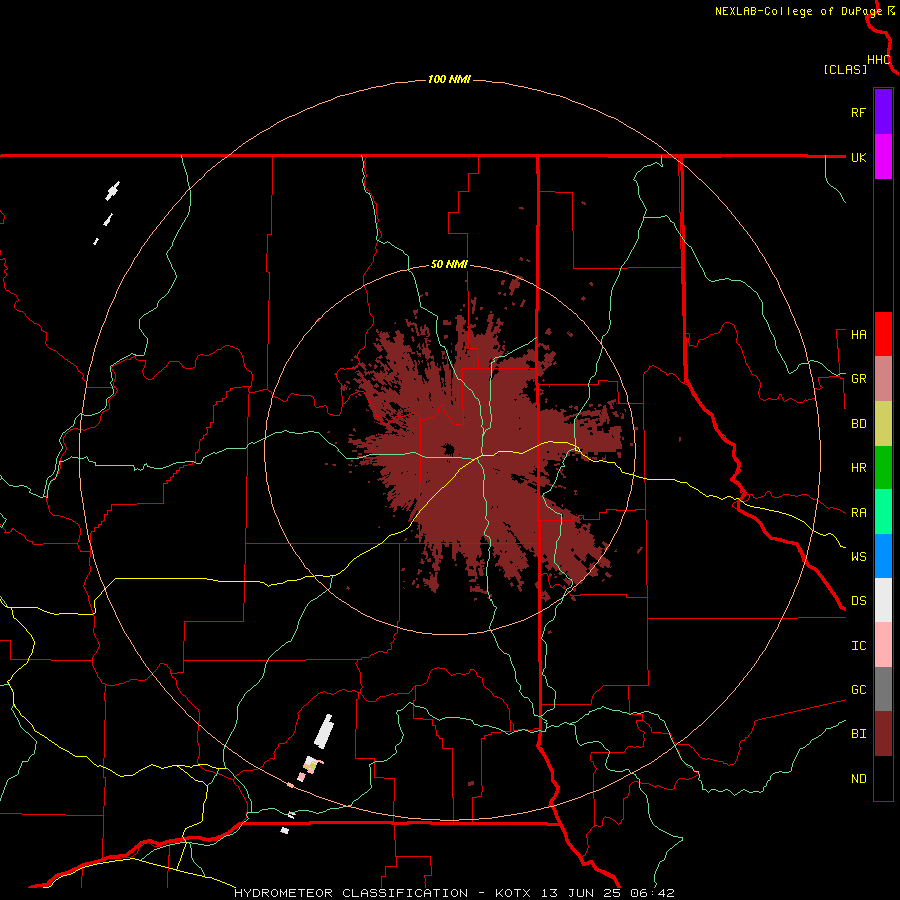The height and width of the screenshot is (900, 900).
Task: Click the RA legend label
Action: point(858,513)
